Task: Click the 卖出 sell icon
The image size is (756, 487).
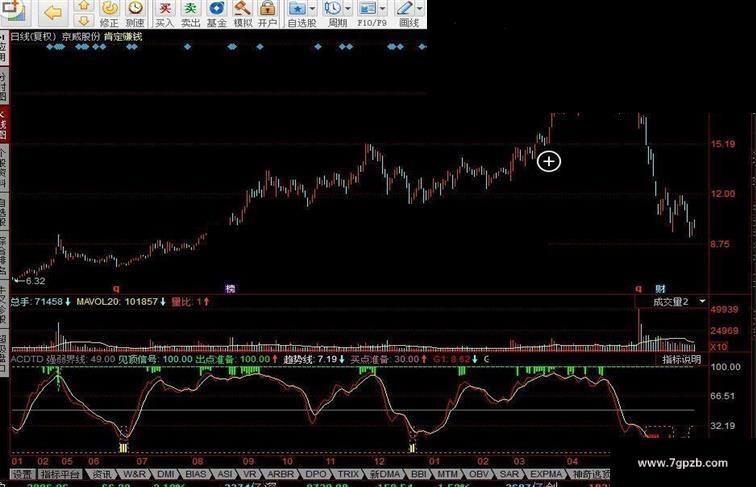Action: click(x=190, y=9)
